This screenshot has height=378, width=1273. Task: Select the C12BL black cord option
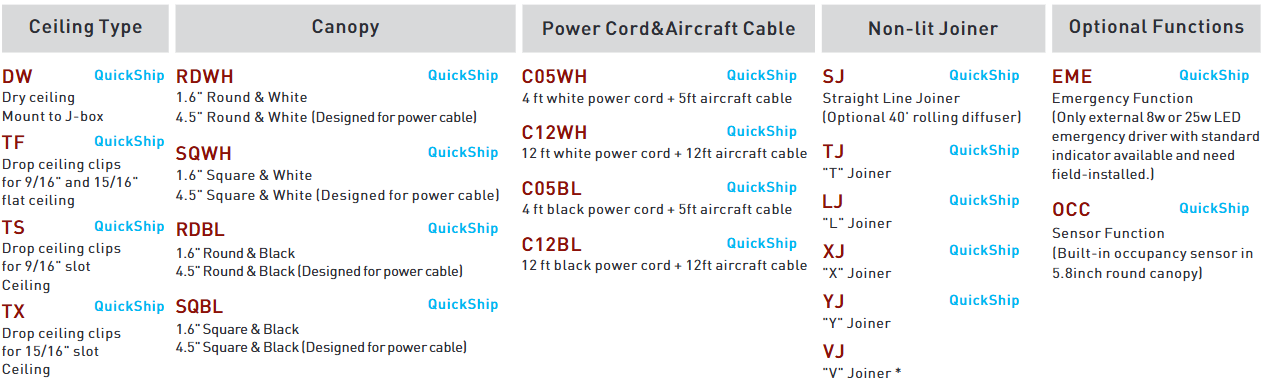tap(551, 244)
